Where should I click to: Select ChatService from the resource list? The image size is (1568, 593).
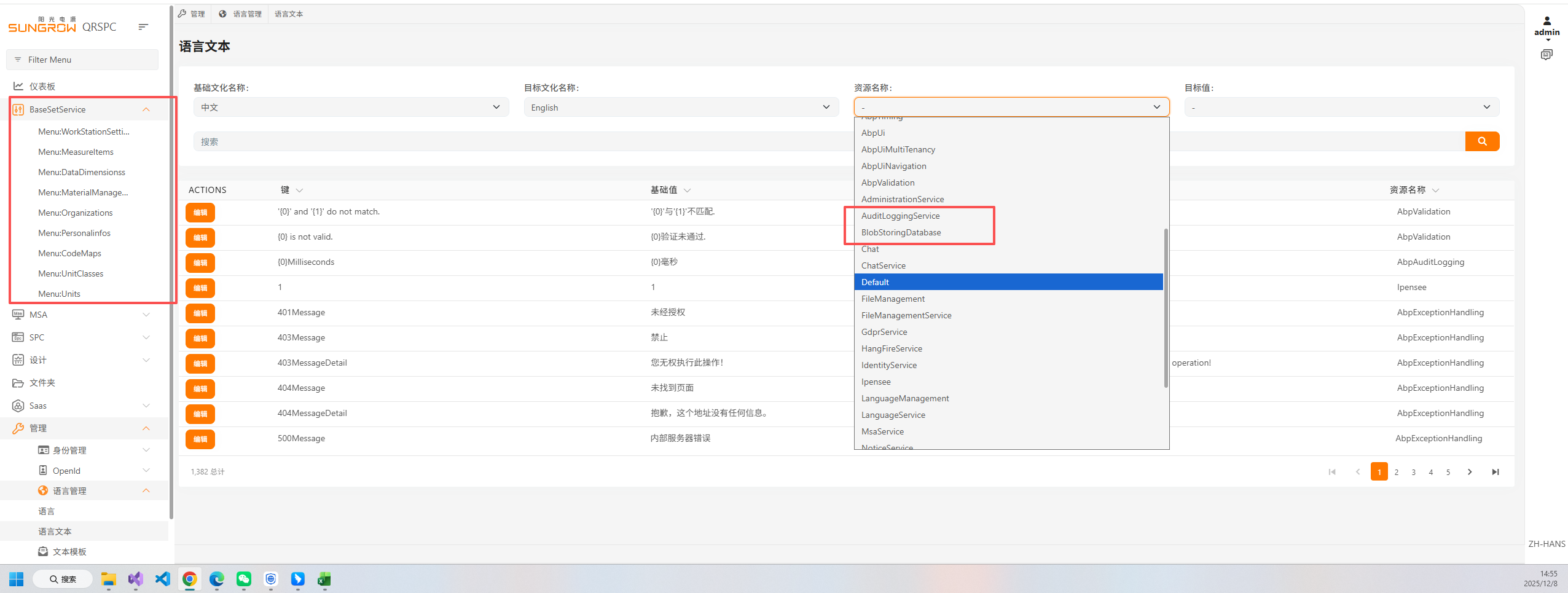click(x=883, y=265)
